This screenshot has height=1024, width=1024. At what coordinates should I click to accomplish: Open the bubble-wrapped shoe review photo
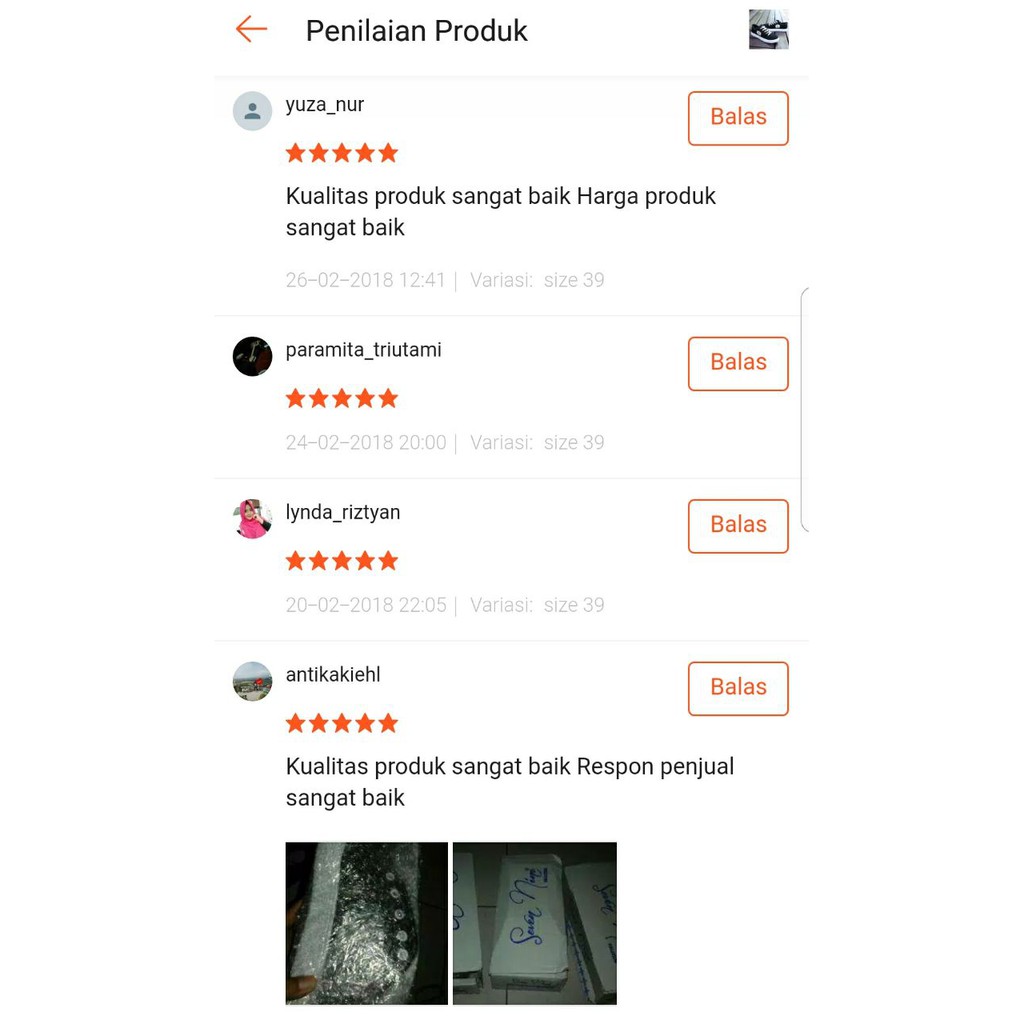pos(366,923)
